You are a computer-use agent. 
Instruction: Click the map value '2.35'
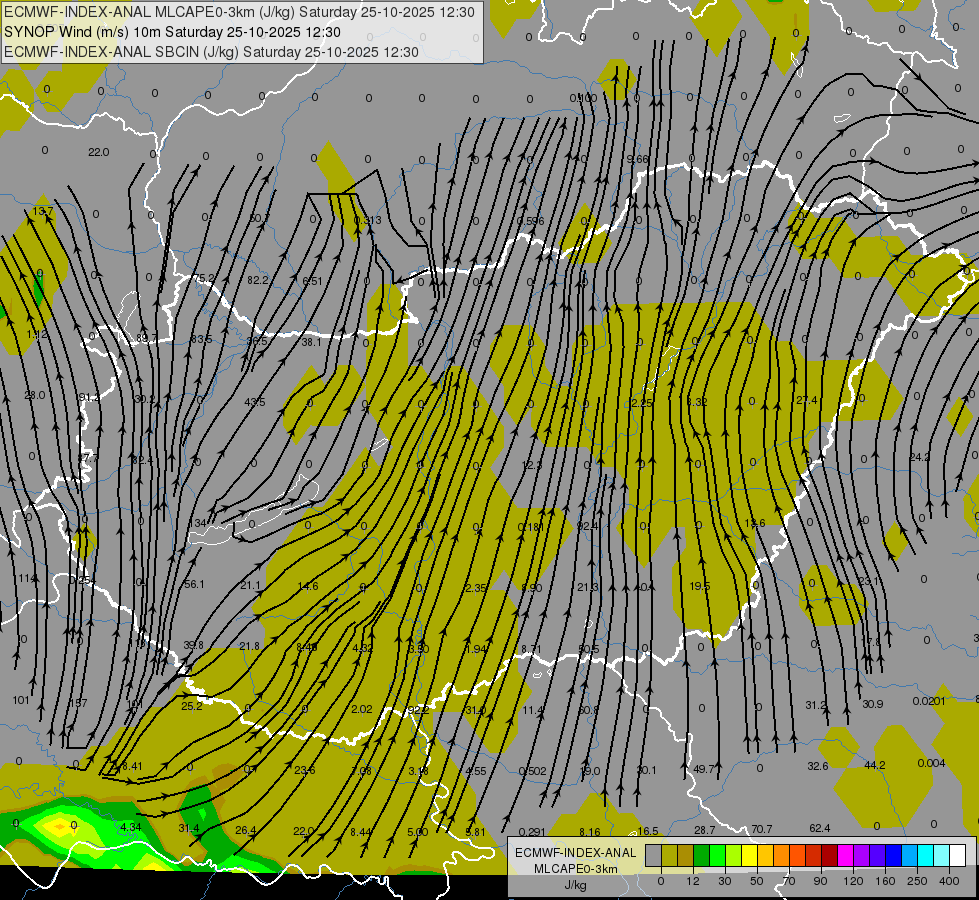pos(476,588)
